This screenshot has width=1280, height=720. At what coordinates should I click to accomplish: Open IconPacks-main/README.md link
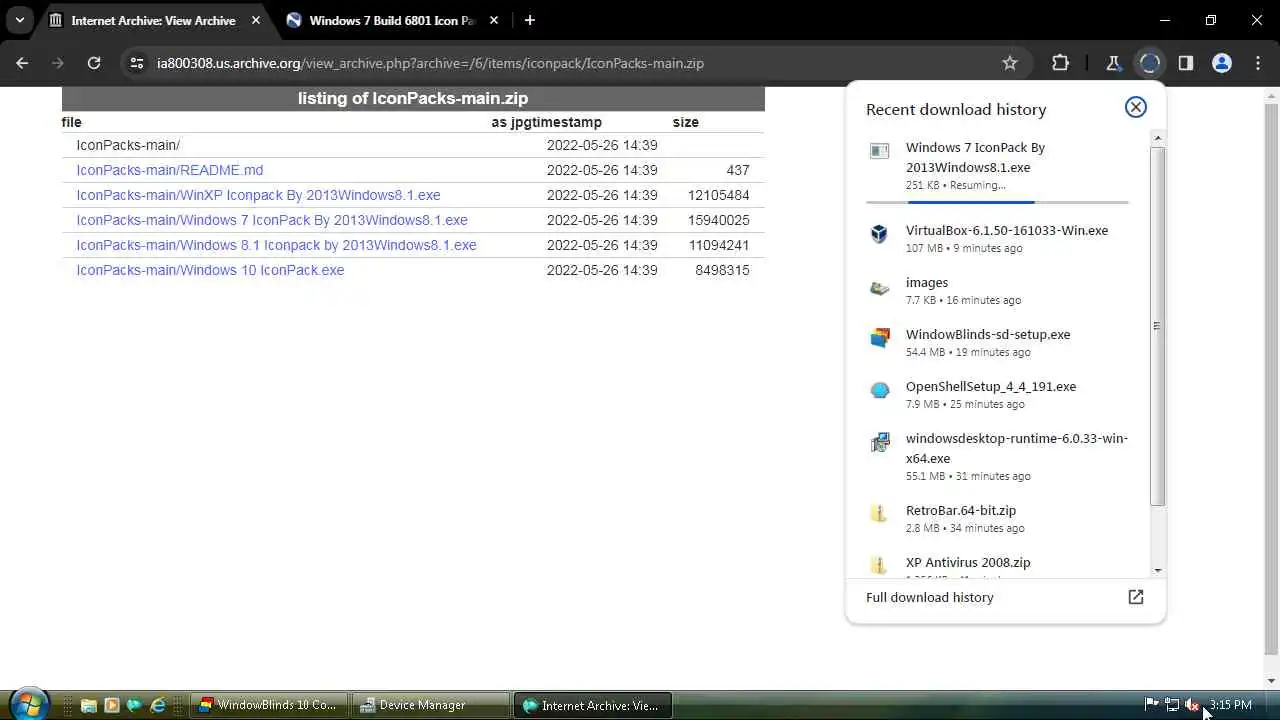point(170,170)
